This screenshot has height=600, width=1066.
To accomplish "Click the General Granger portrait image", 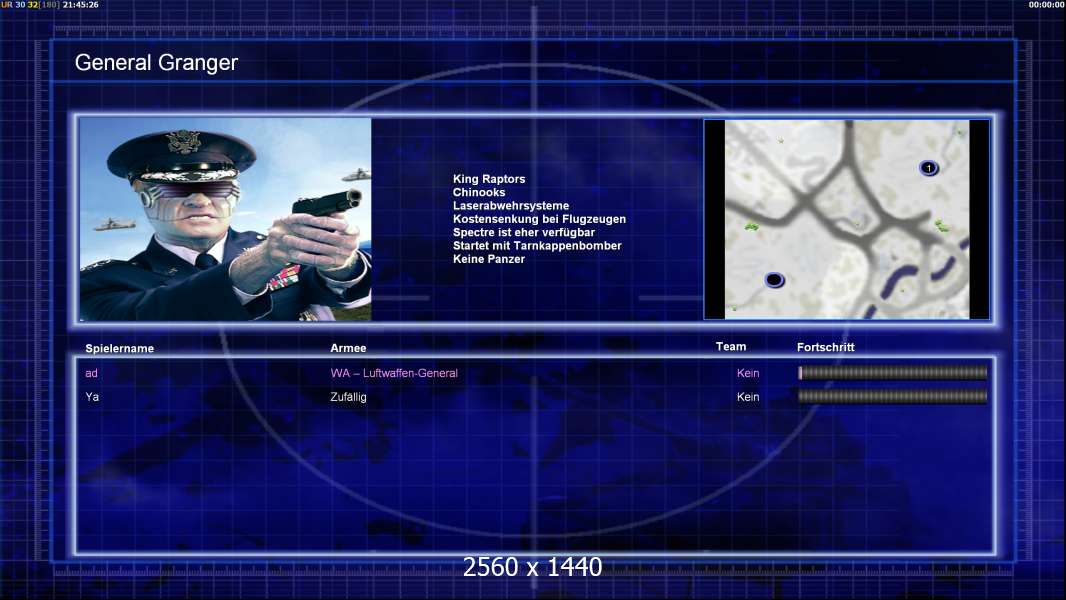I will coord(225,219).
